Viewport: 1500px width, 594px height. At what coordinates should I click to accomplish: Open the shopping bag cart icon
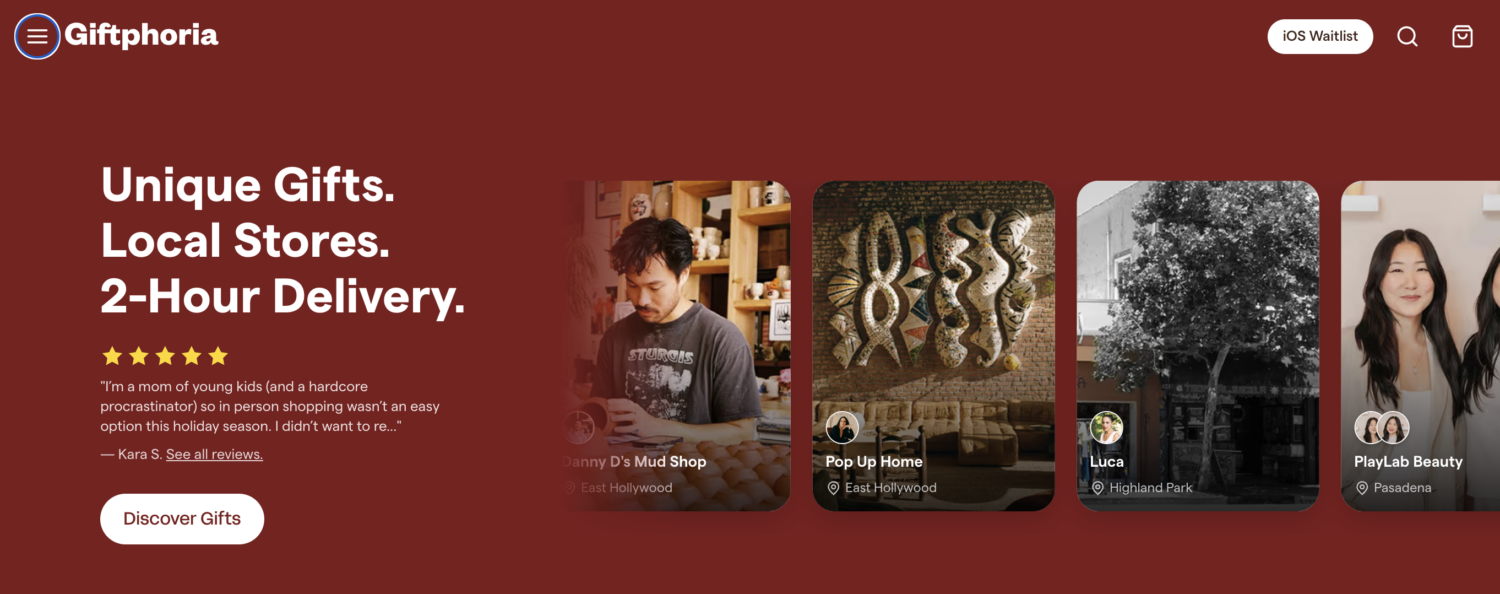click(1462, 37)
